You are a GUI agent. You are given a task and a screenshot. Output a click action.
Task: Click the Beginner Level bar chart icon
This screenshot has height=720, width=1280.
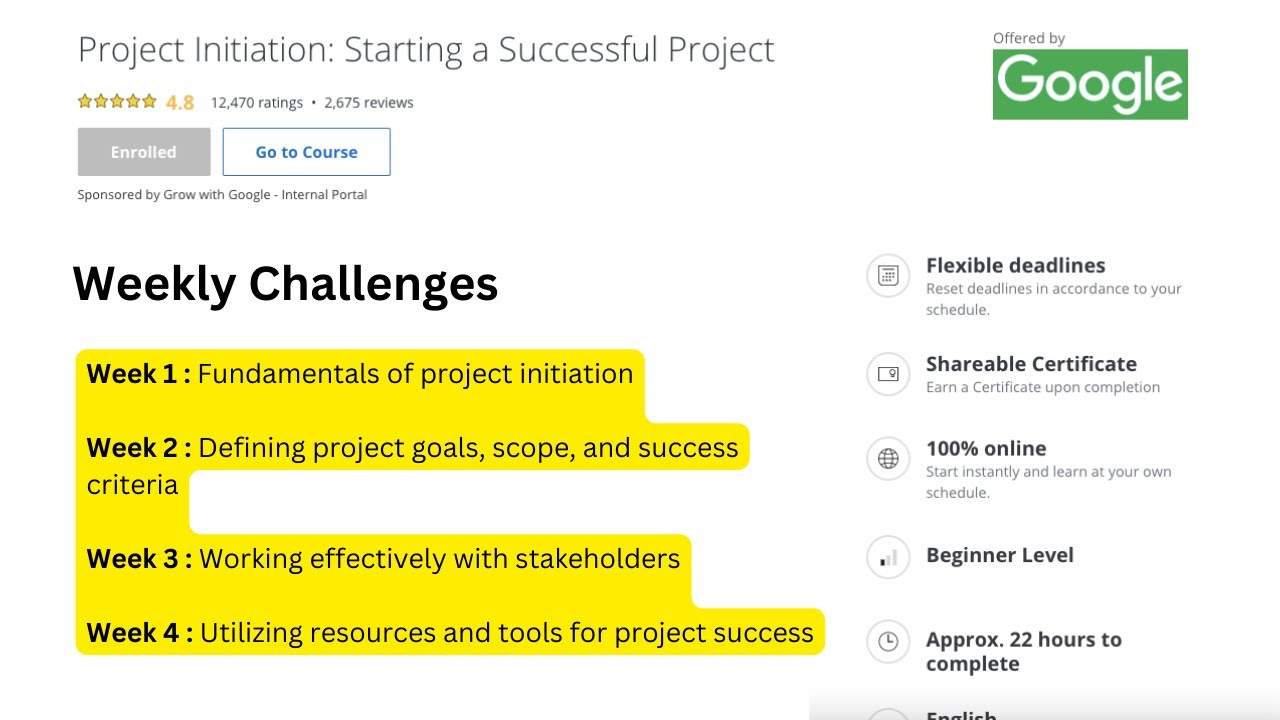click(x=888, y=557)
